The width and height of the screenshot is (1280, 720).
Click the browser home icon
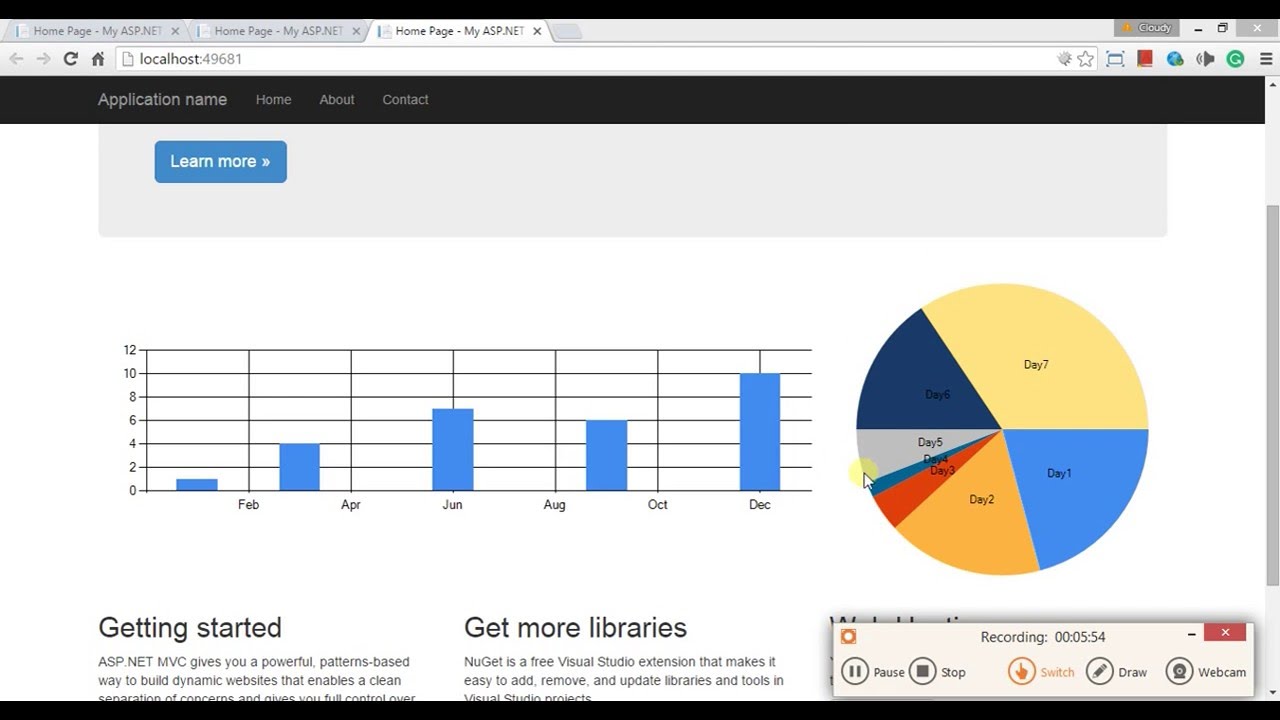(98, 59)
